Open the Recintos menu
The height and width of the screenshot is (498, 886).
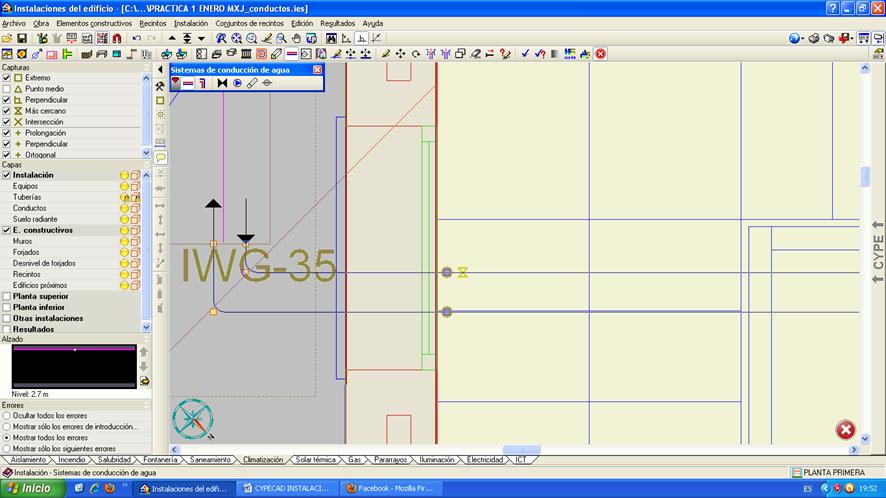(x=153, y=23)
